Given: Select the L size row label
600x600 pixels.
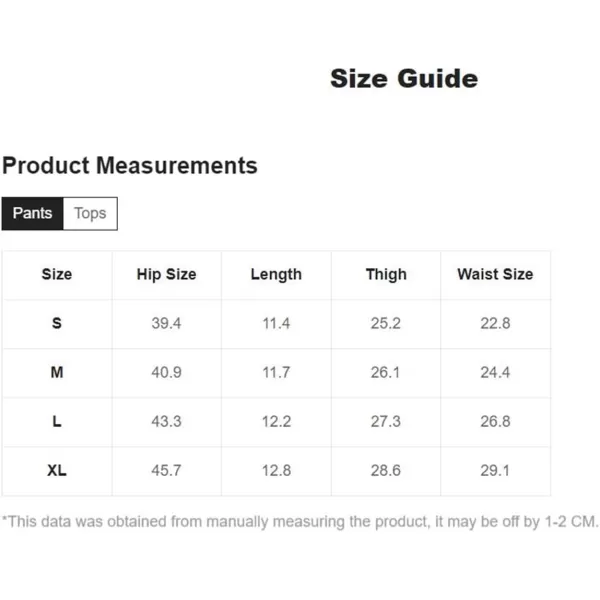Looking at the screenshot, I should click(57, 421).
